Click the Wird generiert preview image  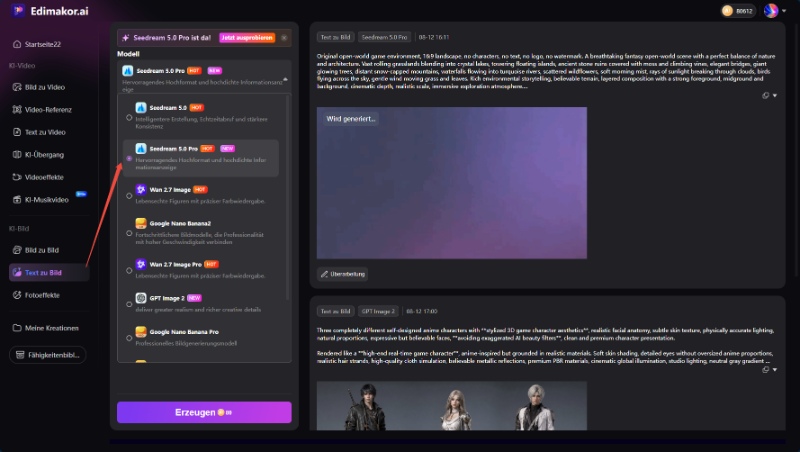click(452, 183)
